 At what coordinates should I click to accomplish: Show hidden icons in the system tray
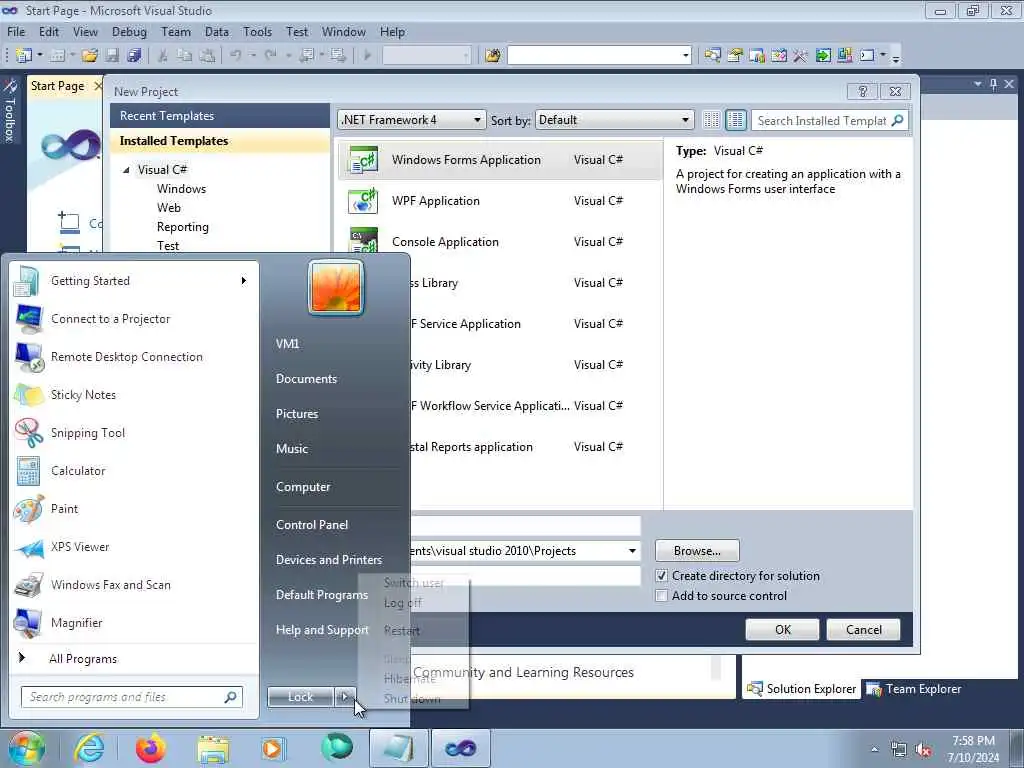click(874, 749)
